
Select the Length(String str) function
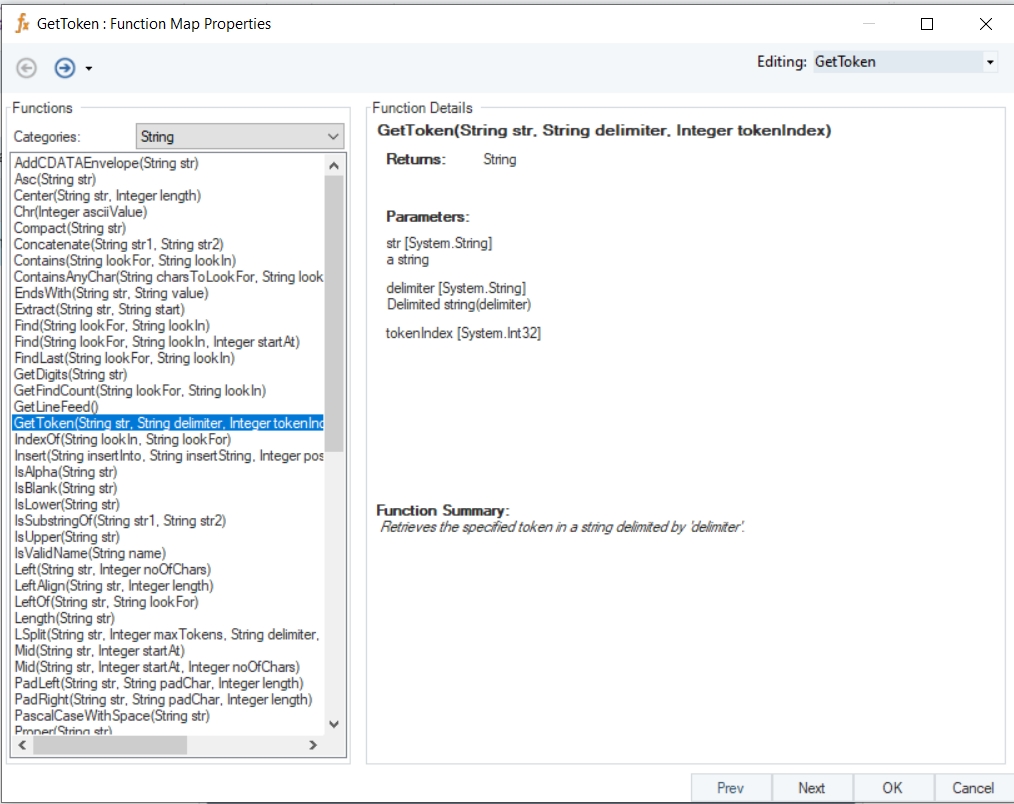tap(64, 618)
